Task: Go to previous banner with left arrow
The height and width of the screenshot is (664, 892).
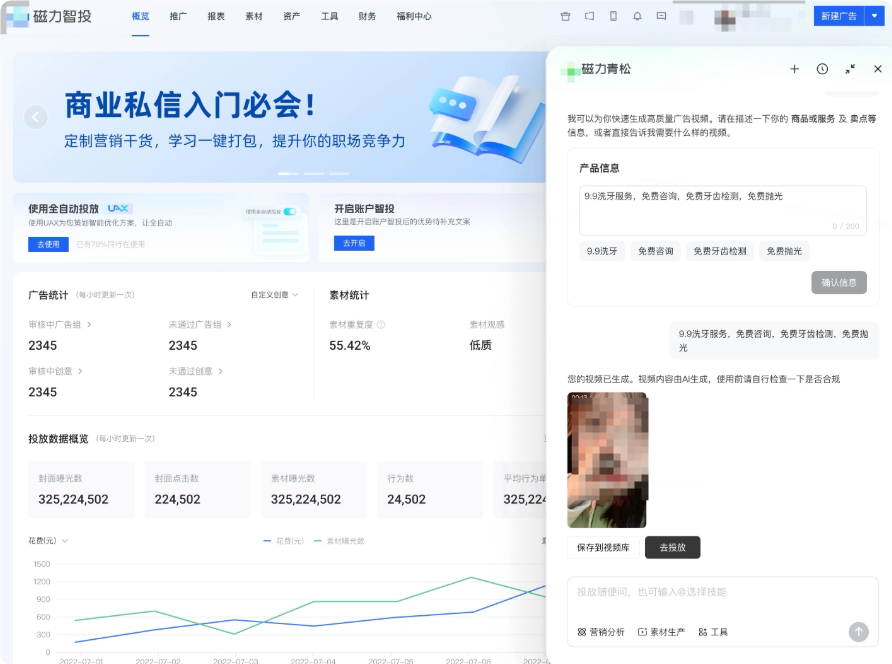Action: 36,117
